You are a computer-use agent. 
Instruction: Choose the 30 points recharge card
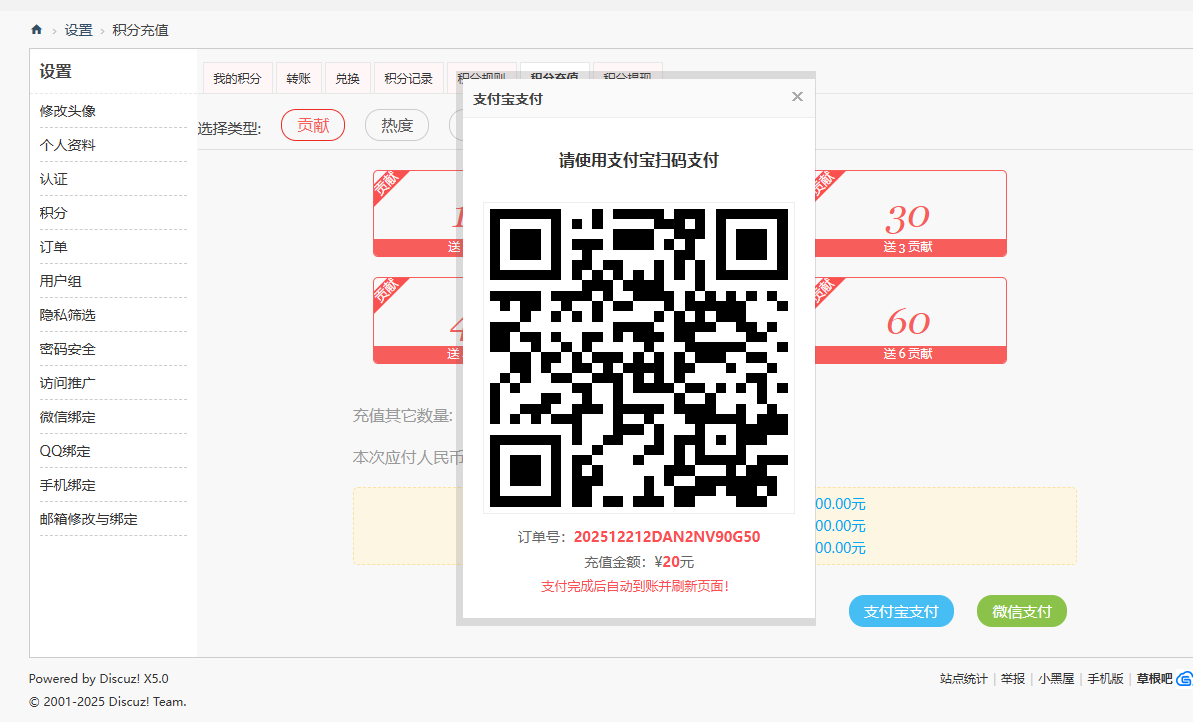(911, 212)
